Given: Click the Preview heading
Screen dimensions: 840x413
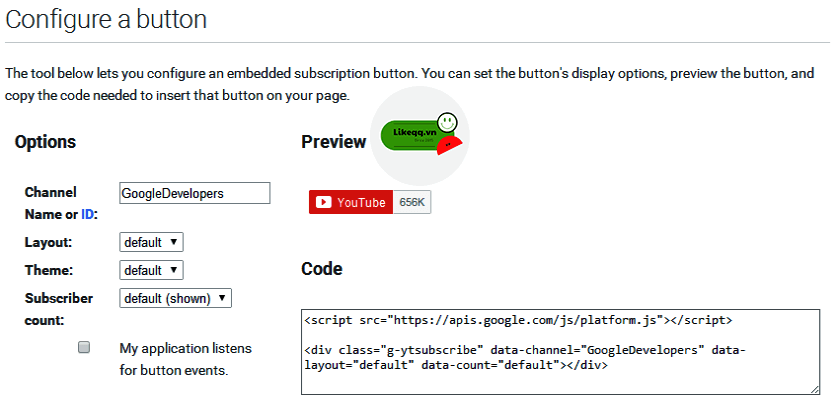Looking at the screenshot, I should [x=333, y=142].
